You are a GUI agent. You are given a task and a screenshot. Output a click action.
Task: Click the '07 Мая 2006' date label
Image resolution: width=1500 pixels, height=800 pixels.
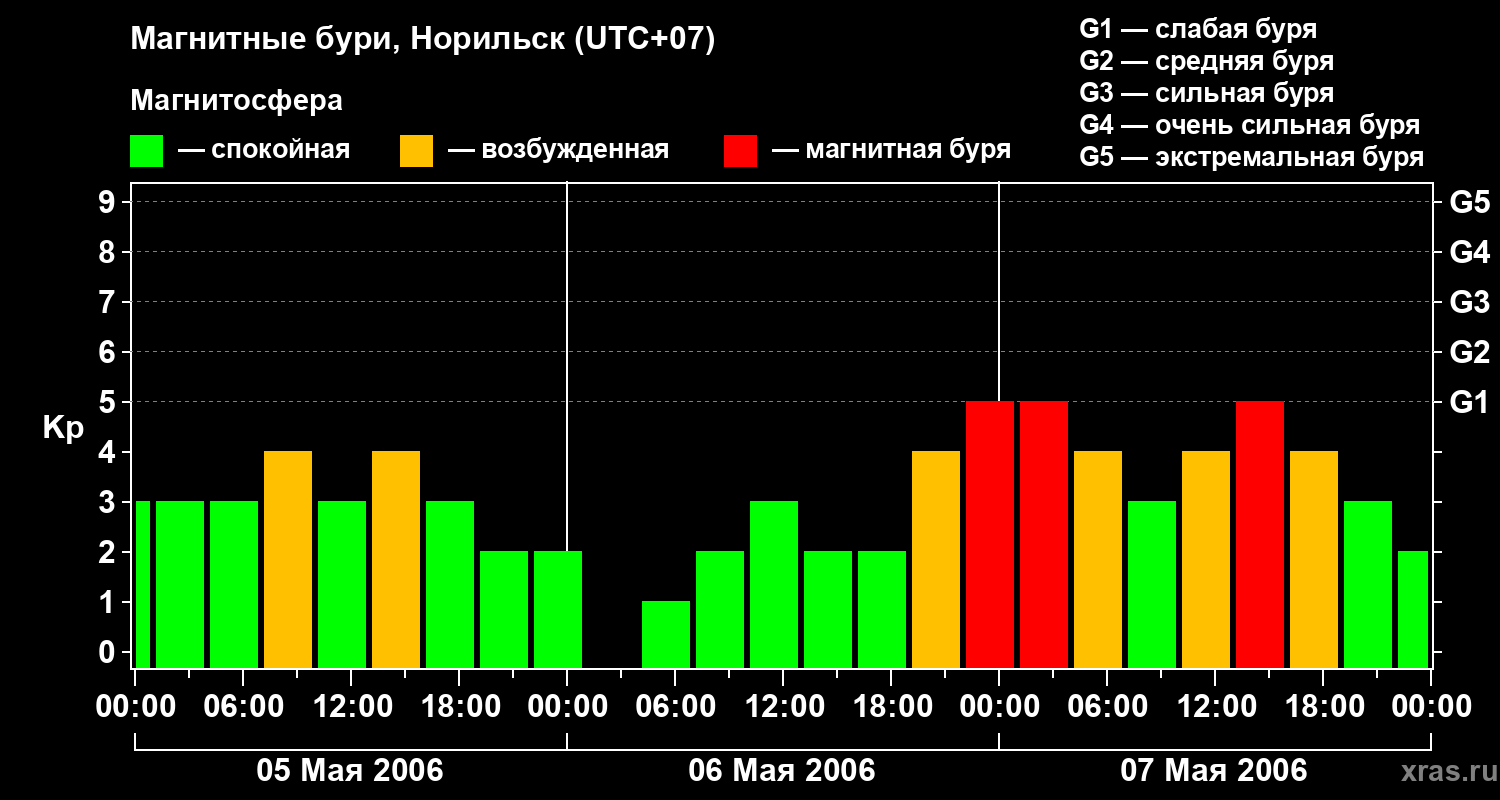tap(1214, 770)
